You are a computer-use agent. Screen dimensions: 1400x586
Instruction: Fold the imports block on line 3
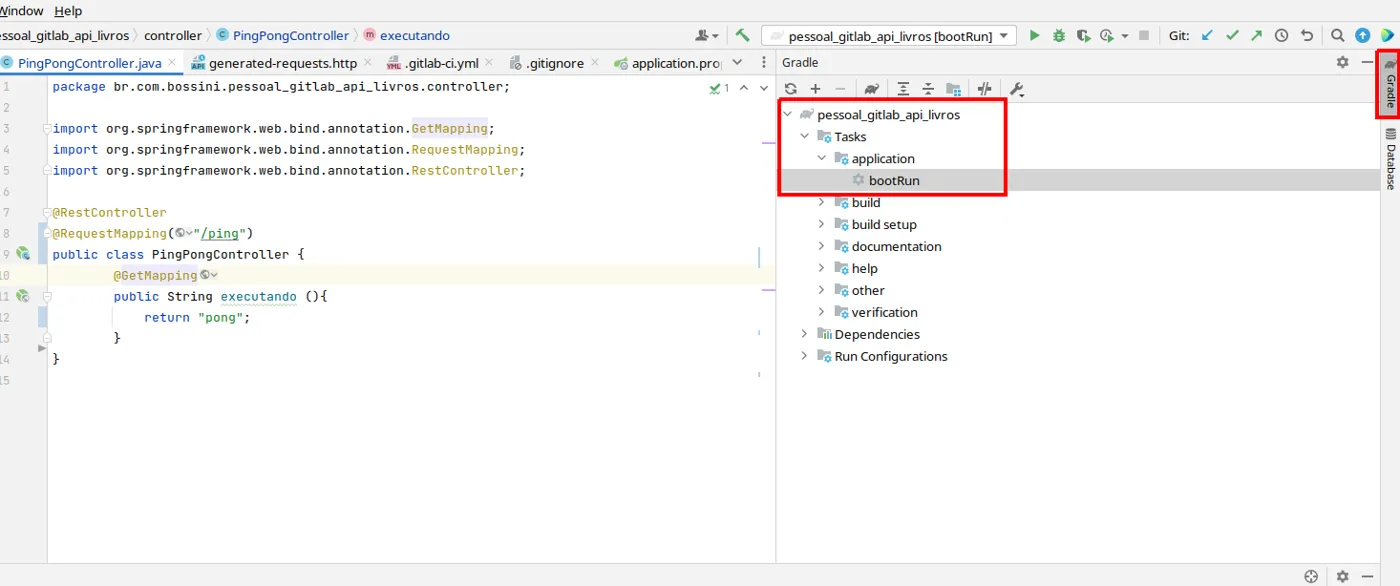[46, 129]
